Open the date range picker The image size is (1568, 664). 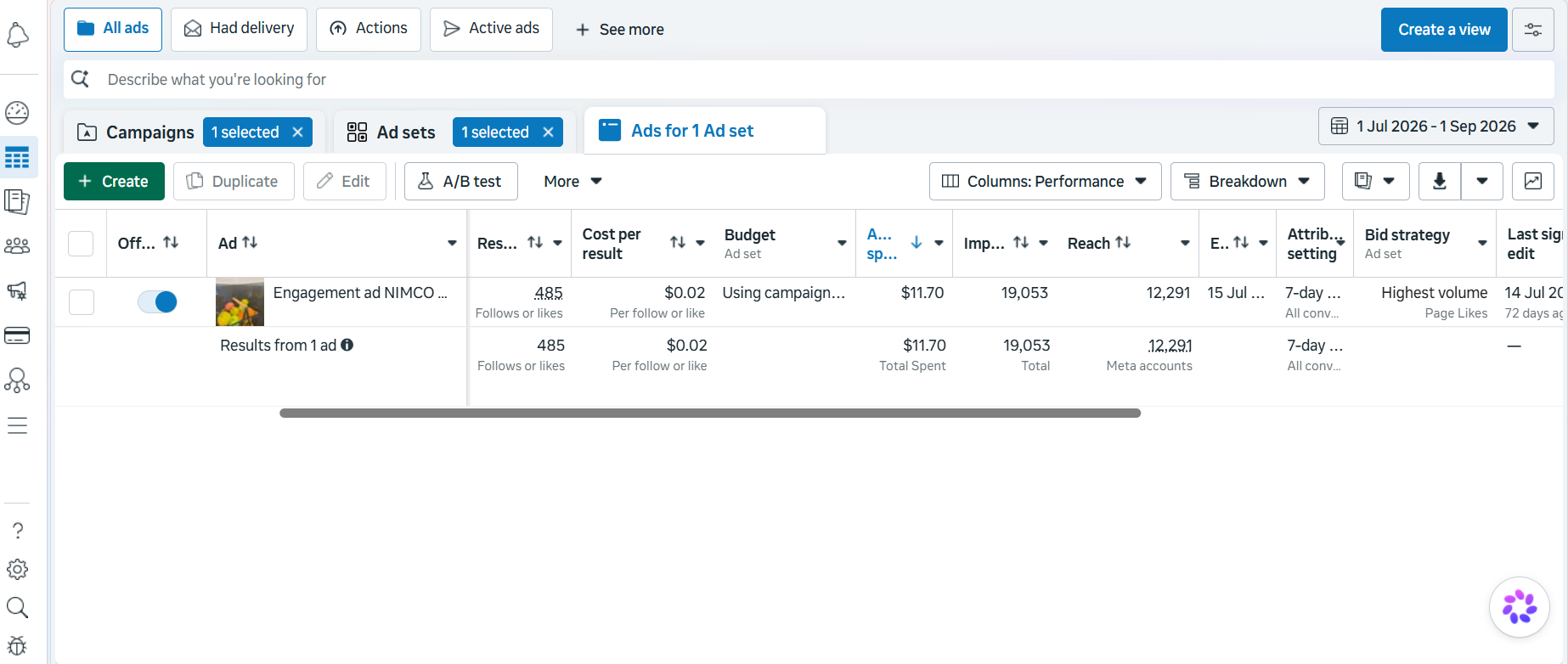1436,126
